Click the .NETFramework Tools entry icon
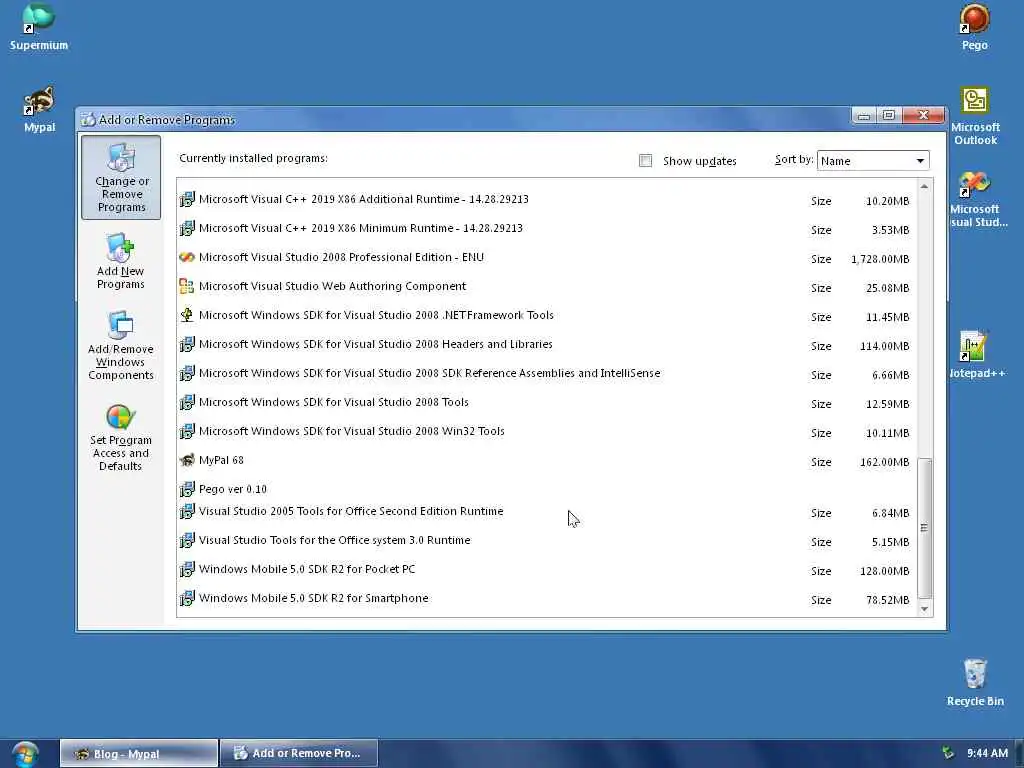Screen dimensions: 1024x768 click(x=187, y=315)
